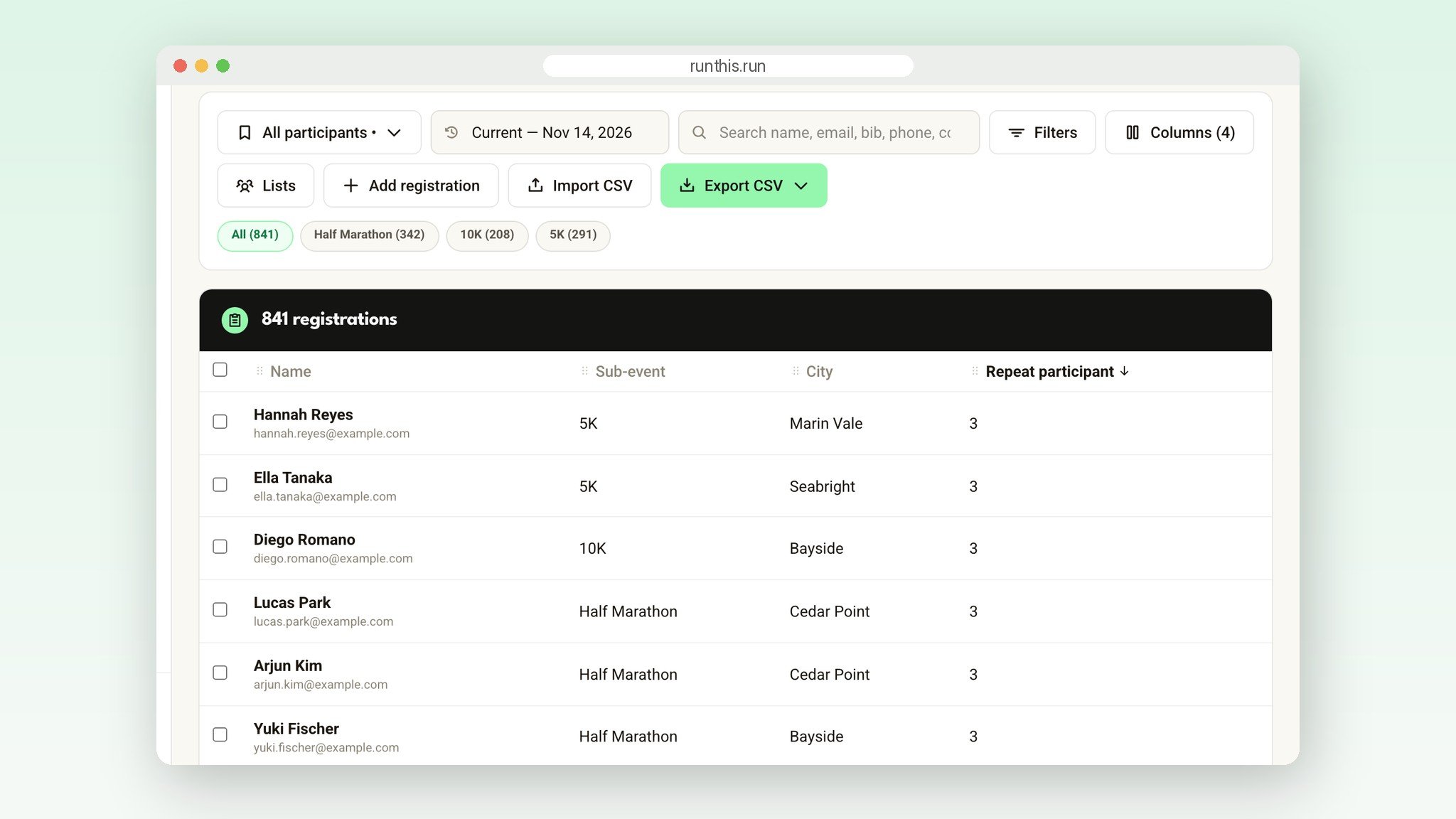This screenshot has width=1456, height=819.
Task: Select the All (841) filter tab
Action: (255, 235)
